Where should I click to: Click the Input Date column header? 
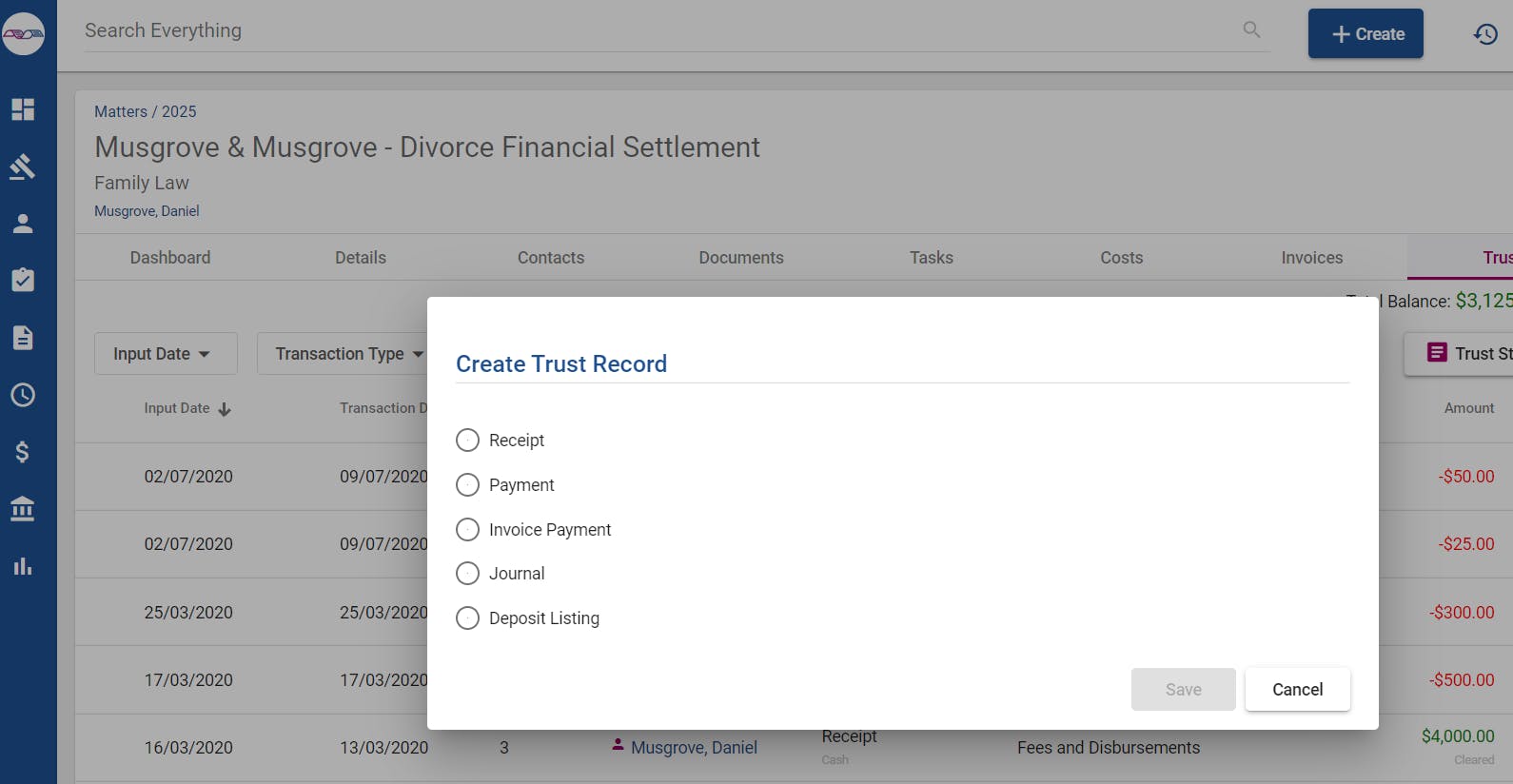click(177, 408)
